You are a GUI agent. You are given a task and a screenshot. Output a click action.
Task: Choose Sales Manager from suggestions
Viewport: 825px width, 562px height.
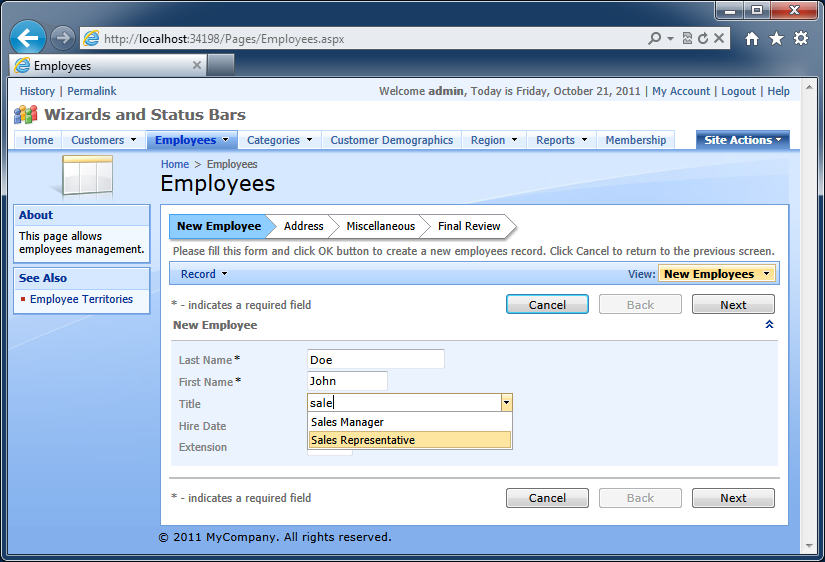(409, 422)
